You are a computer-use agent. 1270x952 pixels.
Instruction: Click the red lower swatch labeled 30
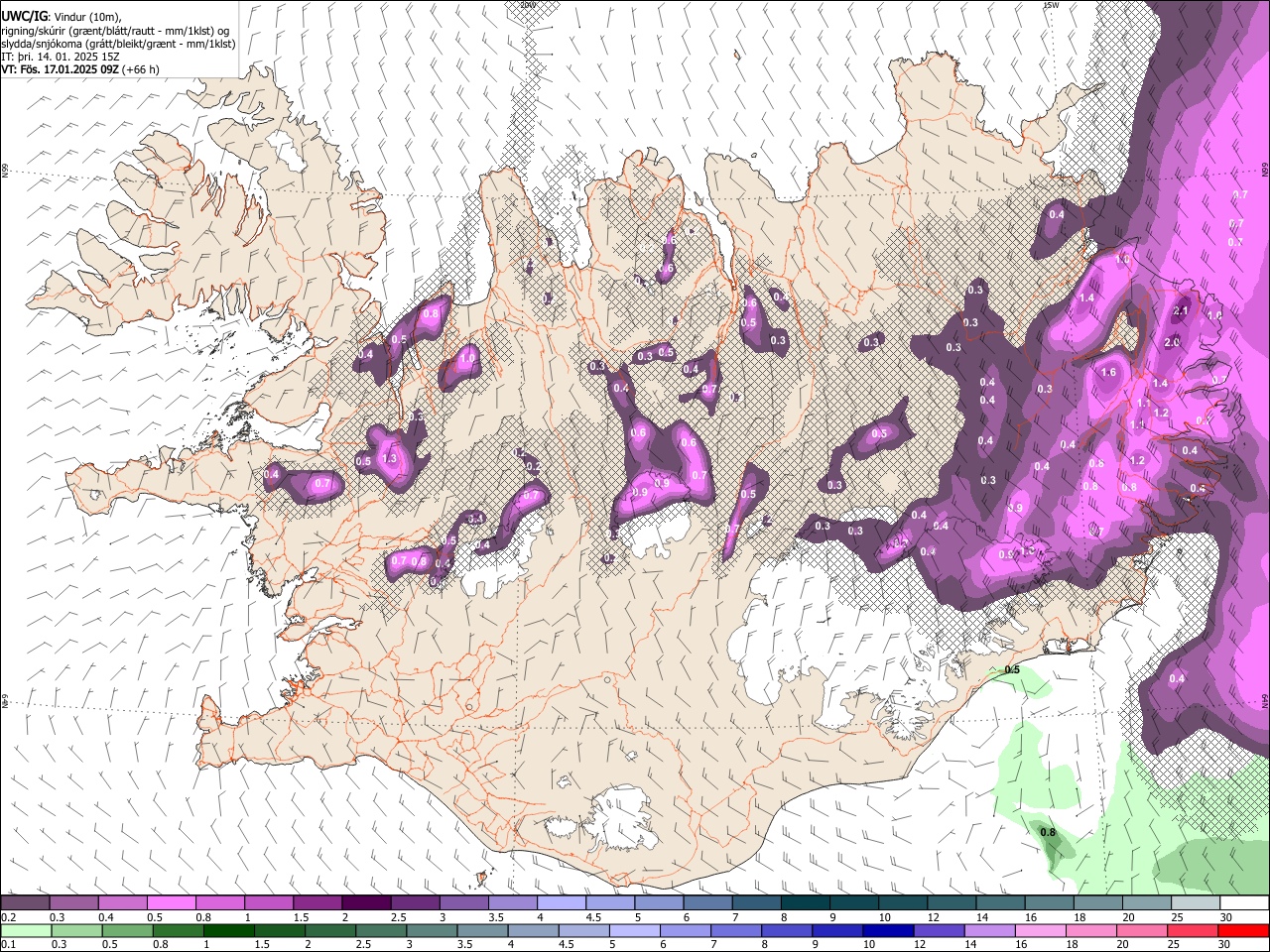tap(1243, 930)
